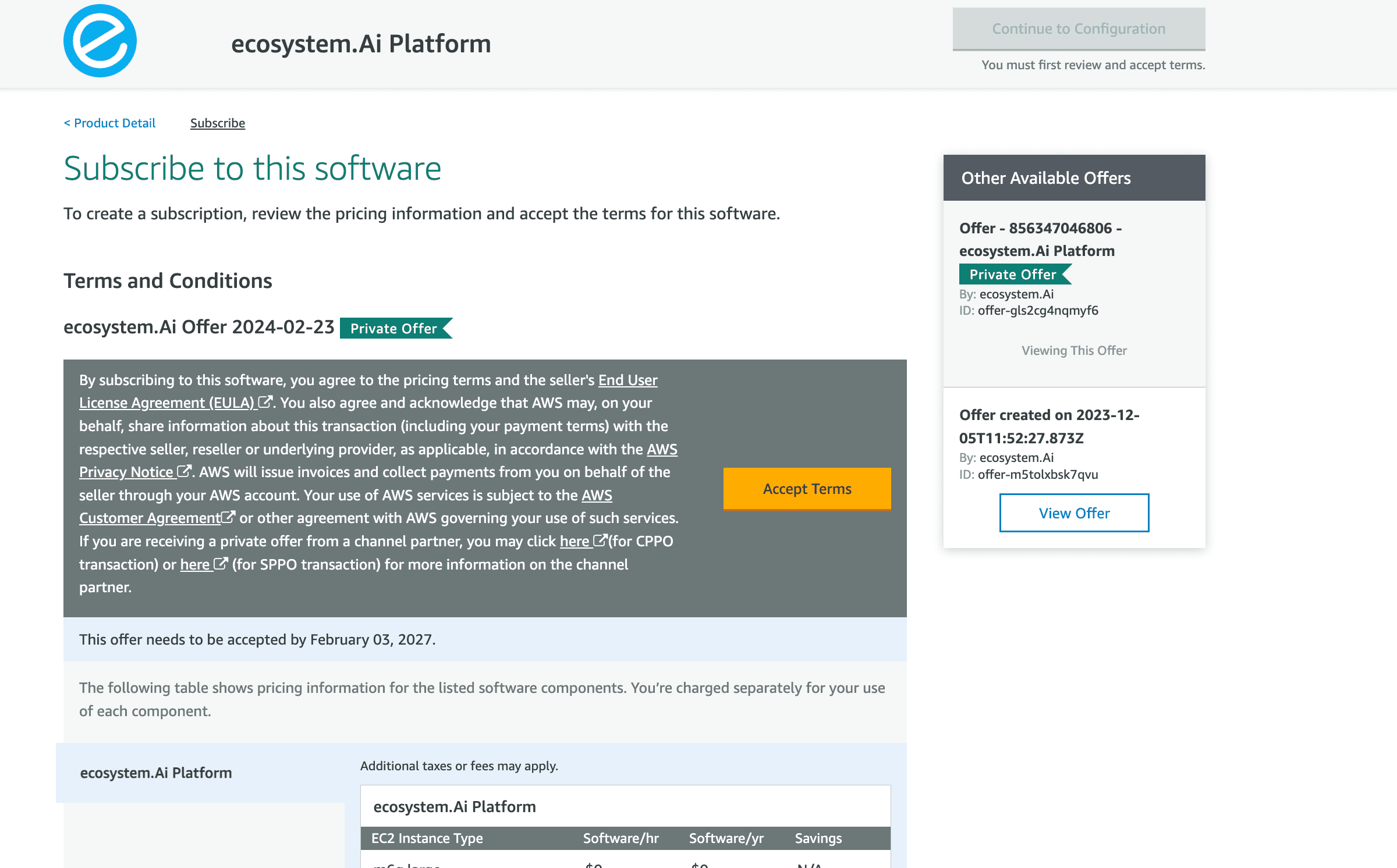Click external link icon after Customer Agreement

tap(228, 517)
